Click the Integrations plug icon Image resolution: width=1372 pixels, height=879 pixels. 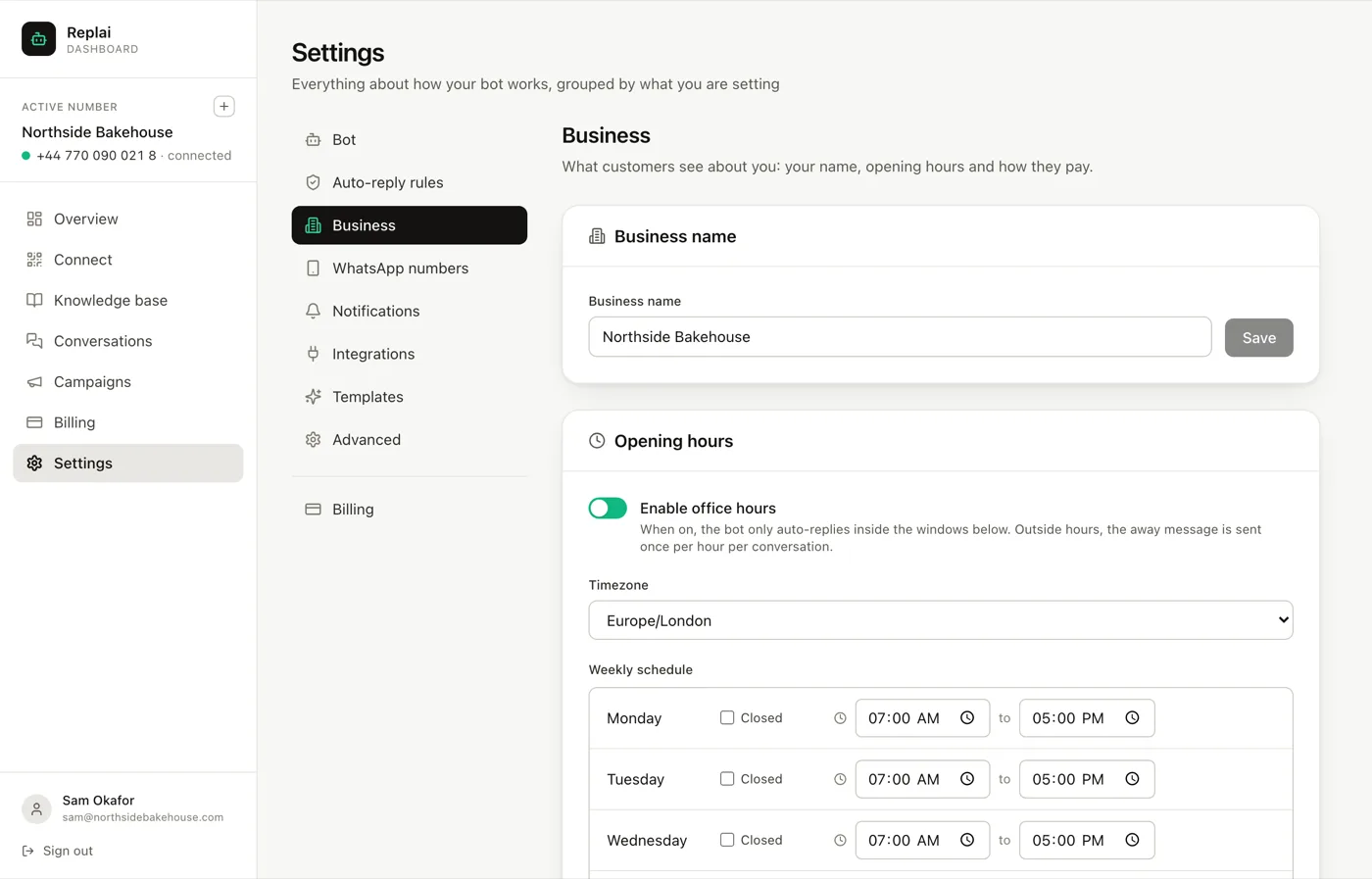[x=313, y=354]
